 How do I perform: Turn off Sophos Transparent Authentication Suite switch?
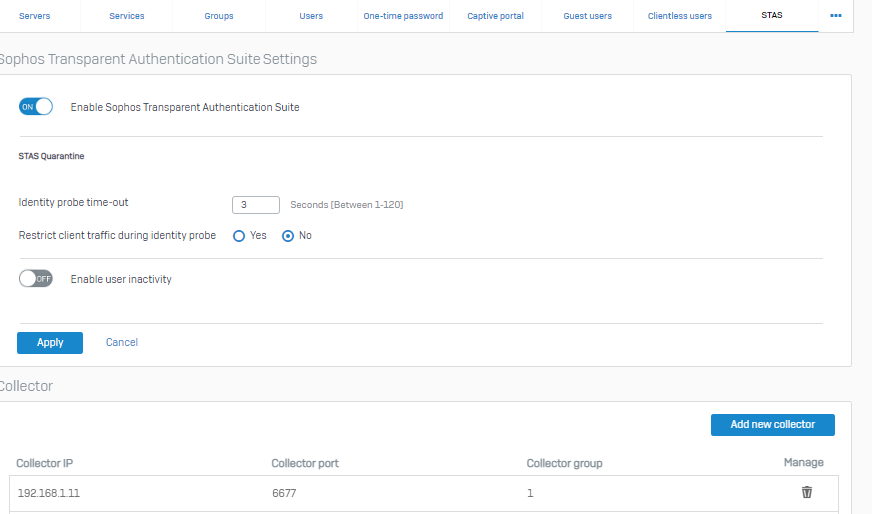click(36, 107)
